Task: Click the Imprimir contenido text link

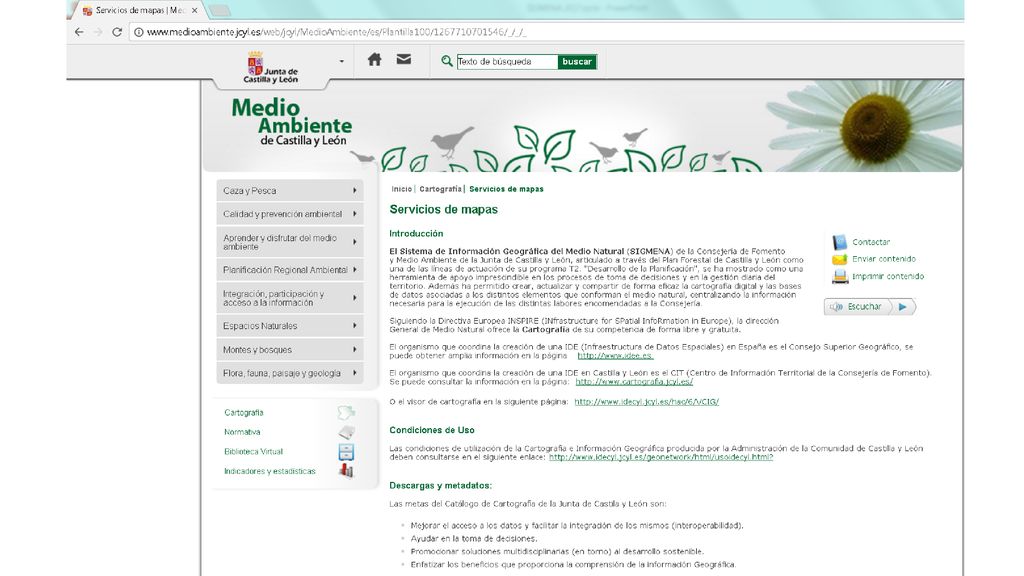Action: pos(888,276)
